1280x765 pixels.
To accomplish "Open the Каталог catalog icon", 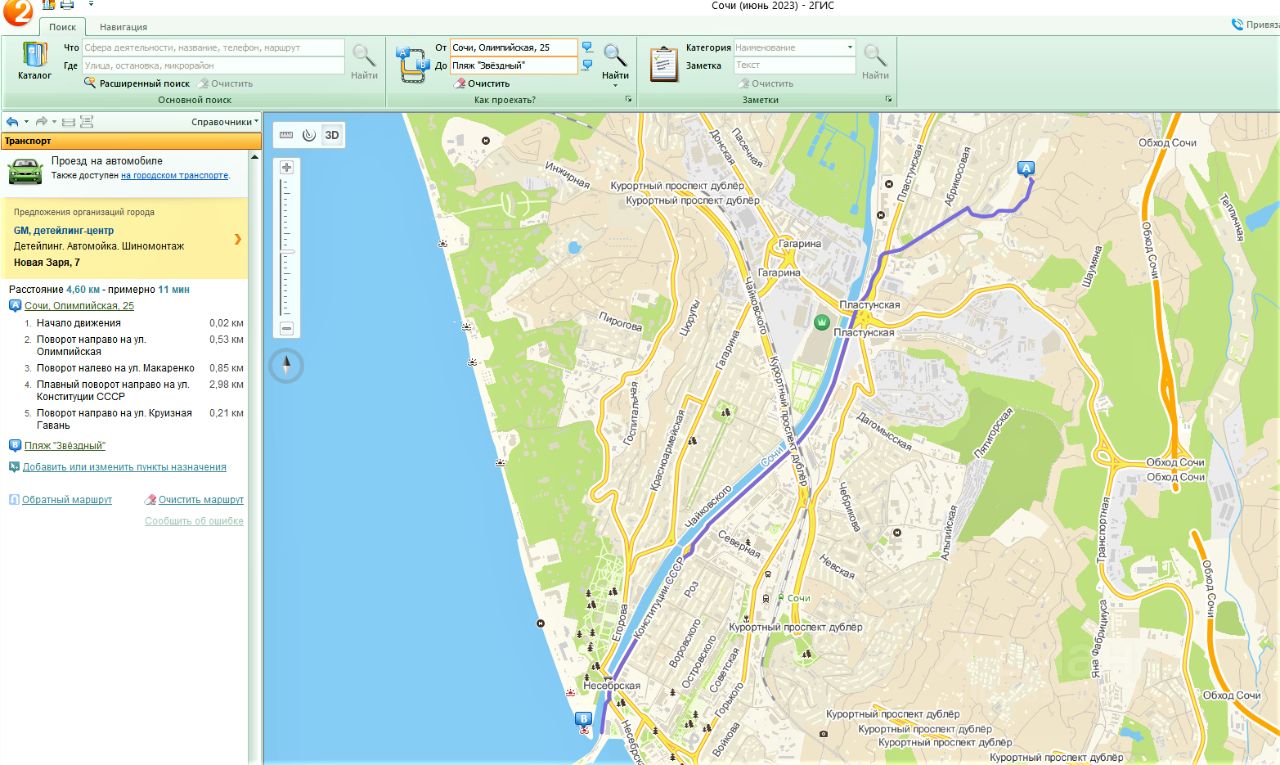I will [x=34, y=61].
